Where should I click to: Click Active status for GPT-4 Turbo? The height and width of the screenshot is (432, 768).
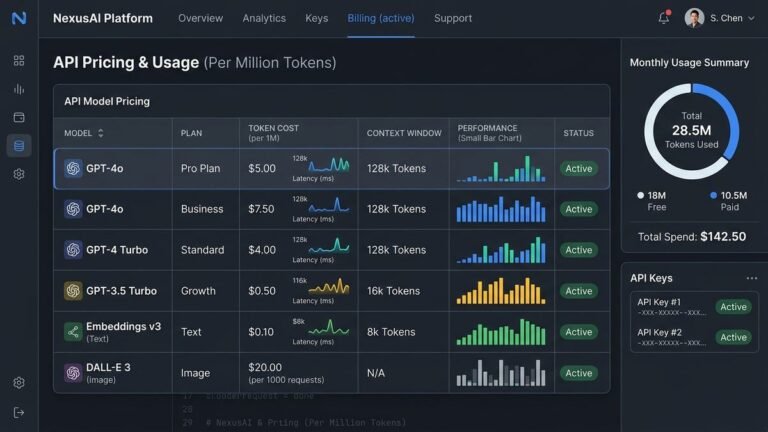tap(578, 250)
